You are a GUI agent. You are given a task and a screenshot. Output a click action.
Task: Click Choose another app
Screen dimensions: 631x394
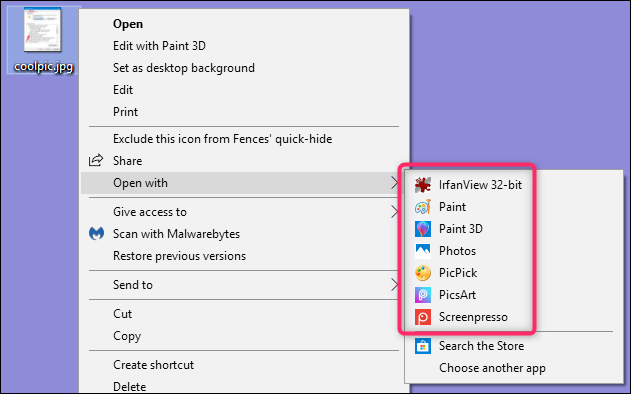point(492,368)
